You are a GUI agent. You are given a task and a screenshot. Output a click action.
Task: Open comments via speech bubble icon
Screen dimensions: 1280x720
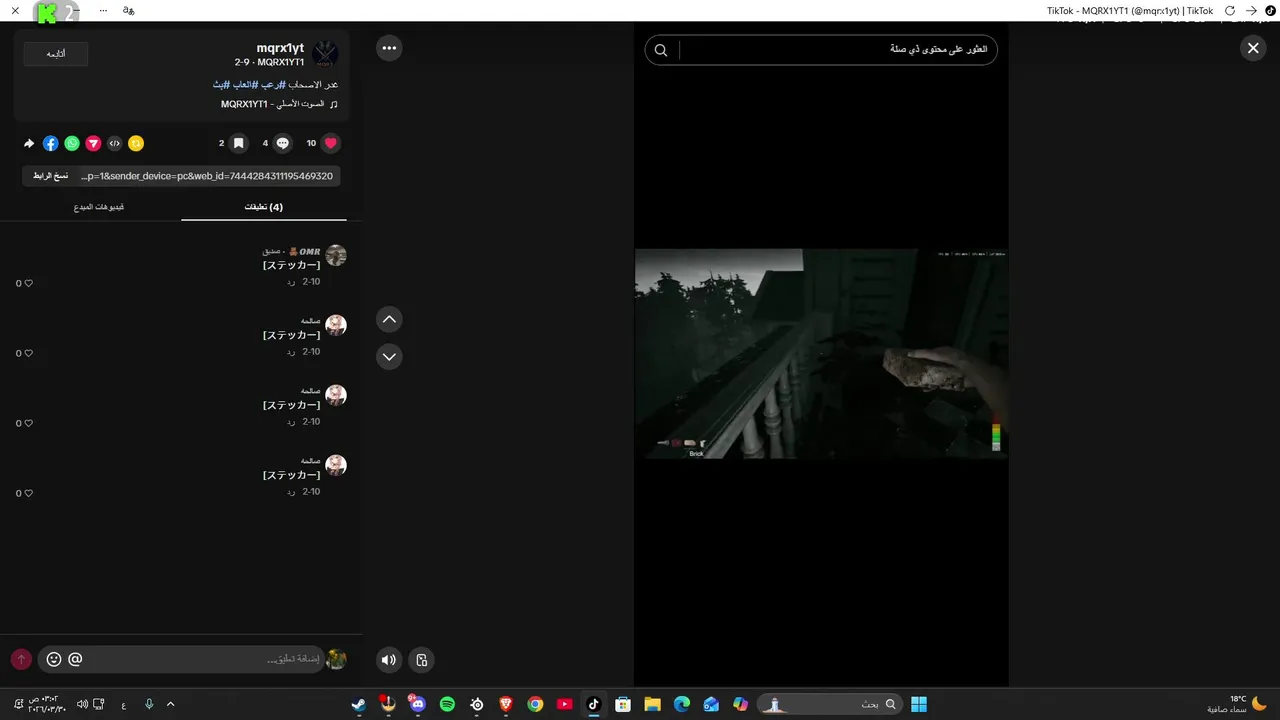click(x=283, y=143)
